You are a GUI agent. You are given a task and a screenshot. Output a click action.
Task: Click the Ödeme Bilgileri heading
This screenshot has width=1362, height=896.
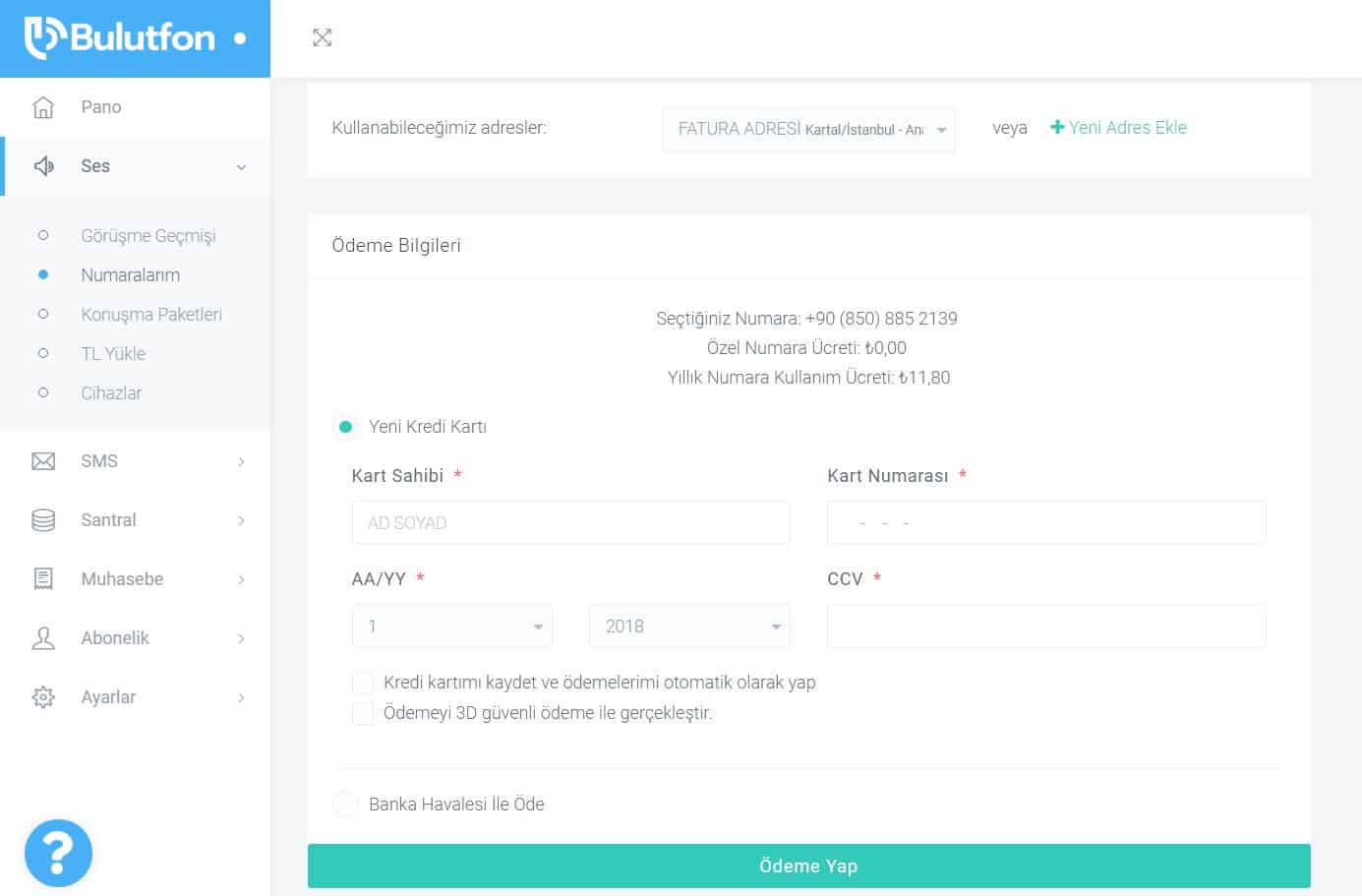396,246
